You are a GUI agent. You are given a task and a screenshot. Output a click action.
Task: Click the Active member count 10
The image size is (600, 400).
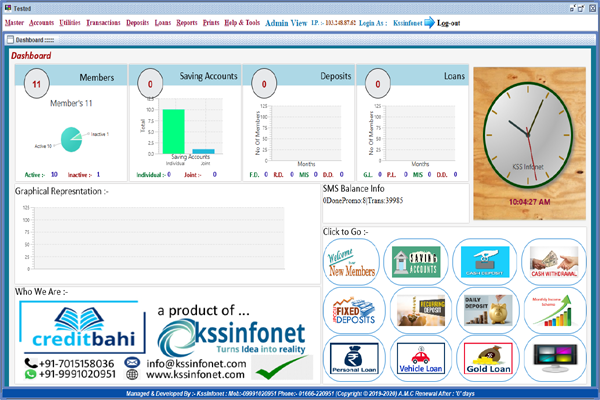click(x=54, y=175)
